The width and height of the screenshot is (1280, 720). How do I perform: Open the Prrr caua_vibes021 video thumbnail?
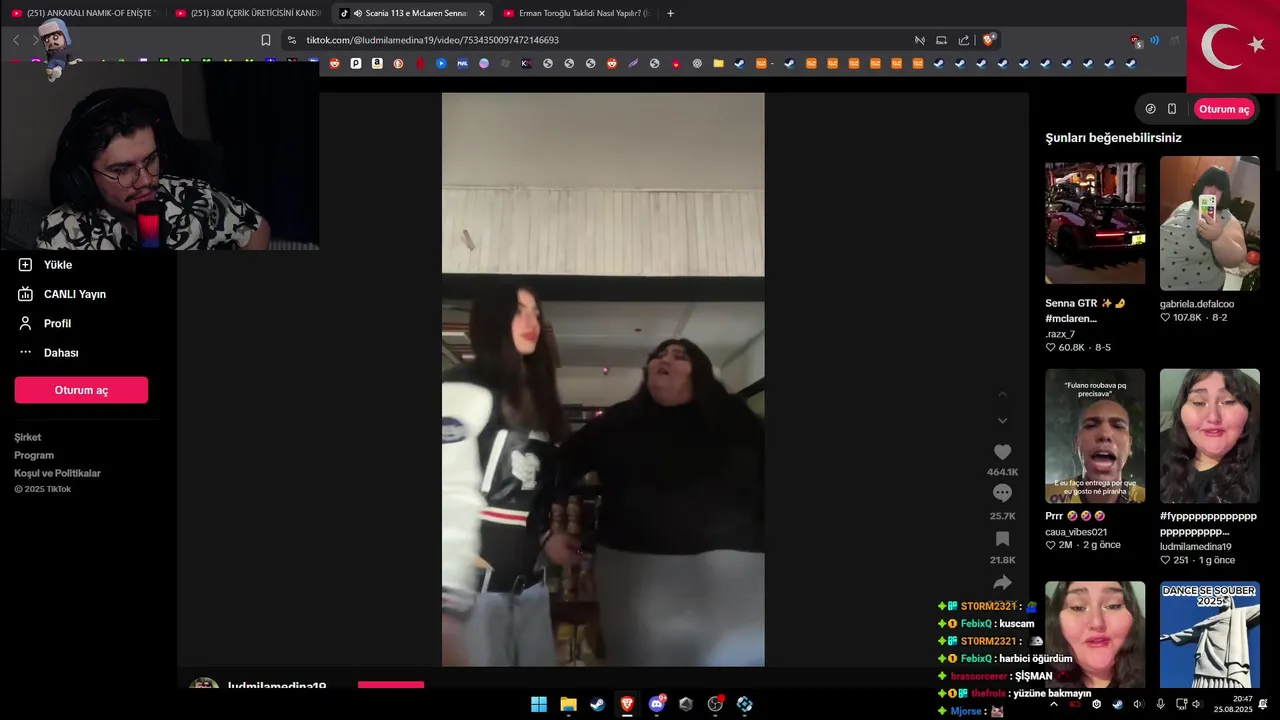click(x=1095, y=436)
